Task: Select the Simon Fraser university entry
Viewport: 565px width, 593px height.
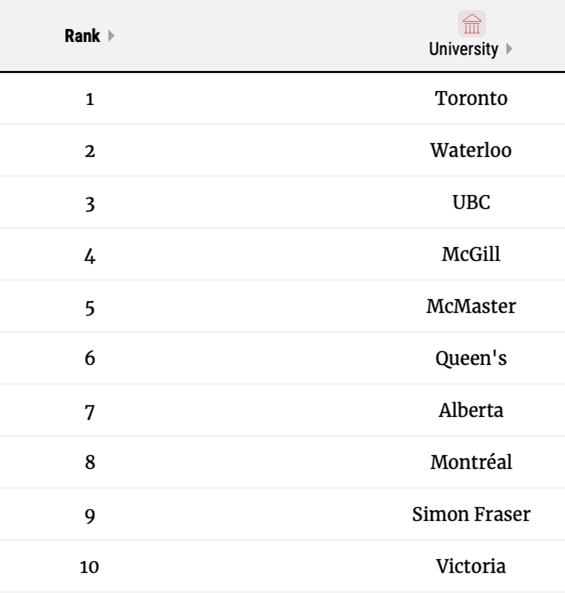Action: click(471, 514)
